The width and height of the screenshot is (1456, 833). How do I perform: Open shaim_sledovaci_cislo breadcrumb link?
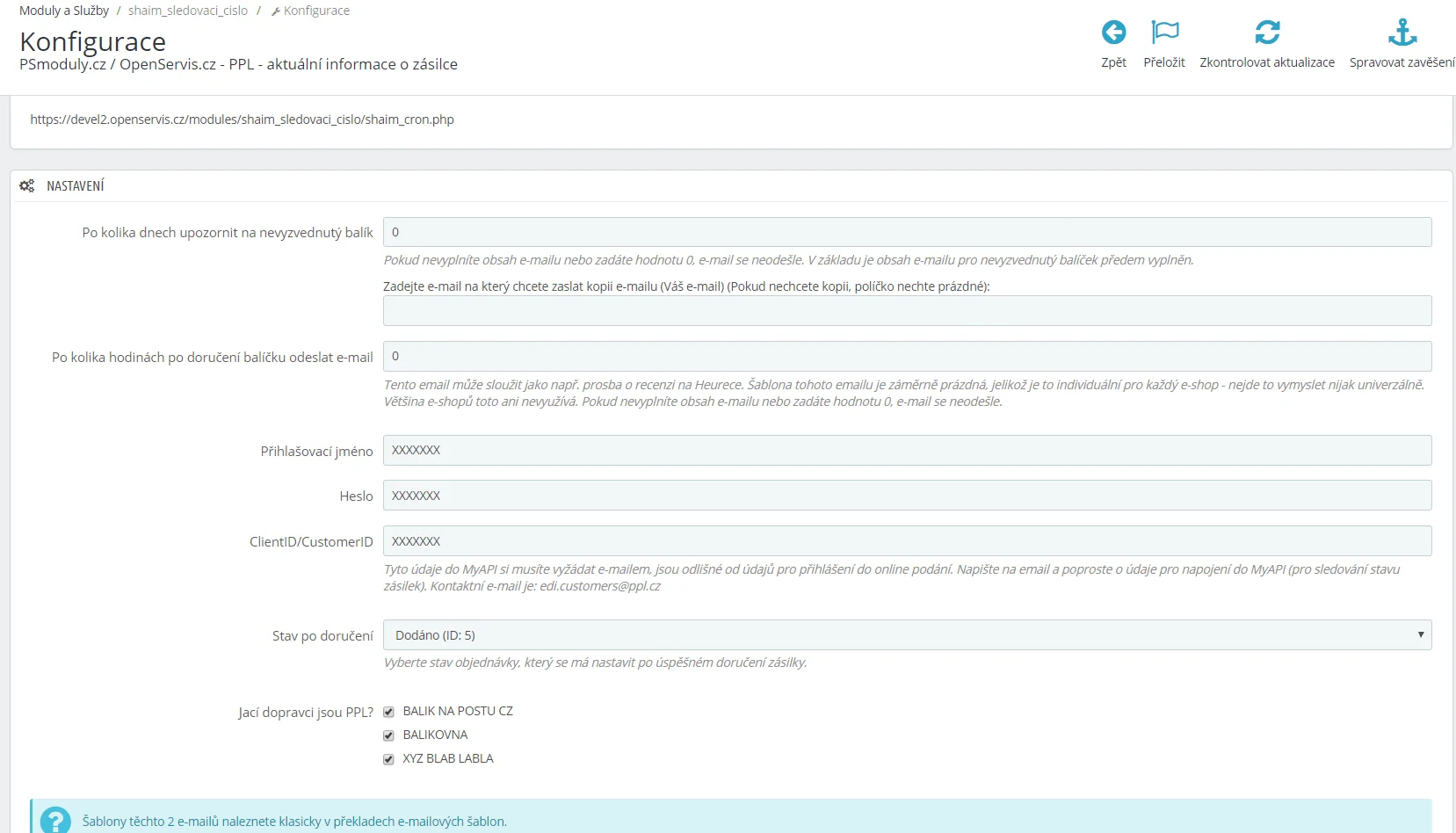(x=188, y=11)
